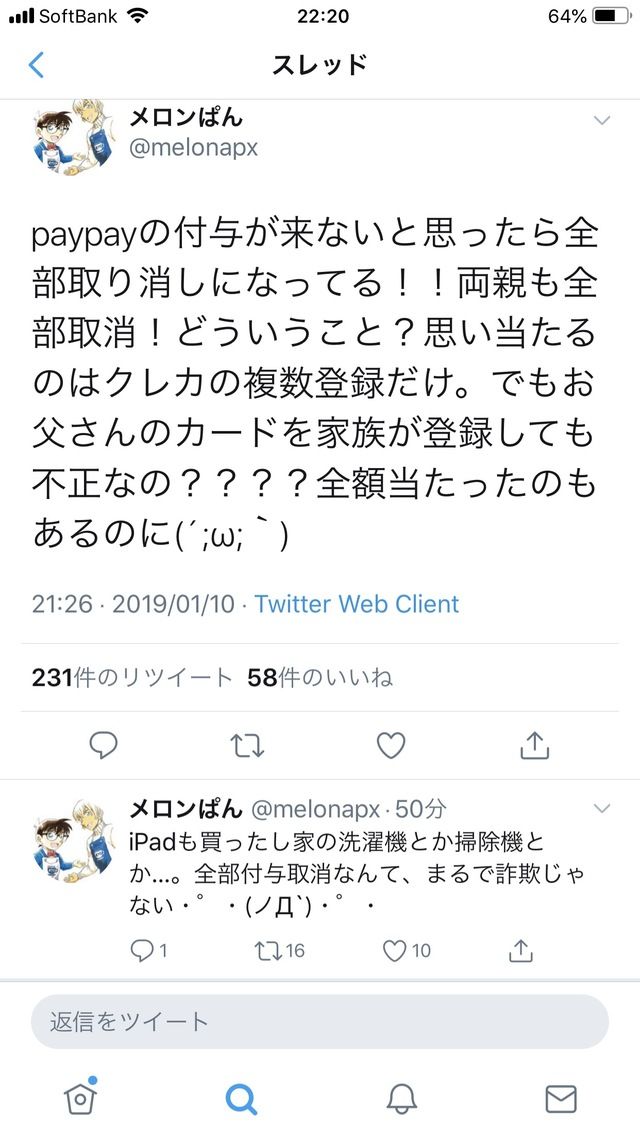Tap the back arrow in the header

point(36,65)
